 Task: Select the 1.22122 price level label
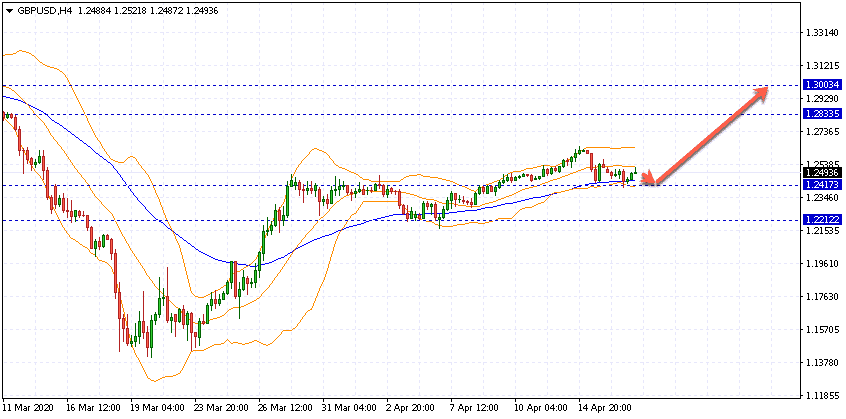(823, 220)
